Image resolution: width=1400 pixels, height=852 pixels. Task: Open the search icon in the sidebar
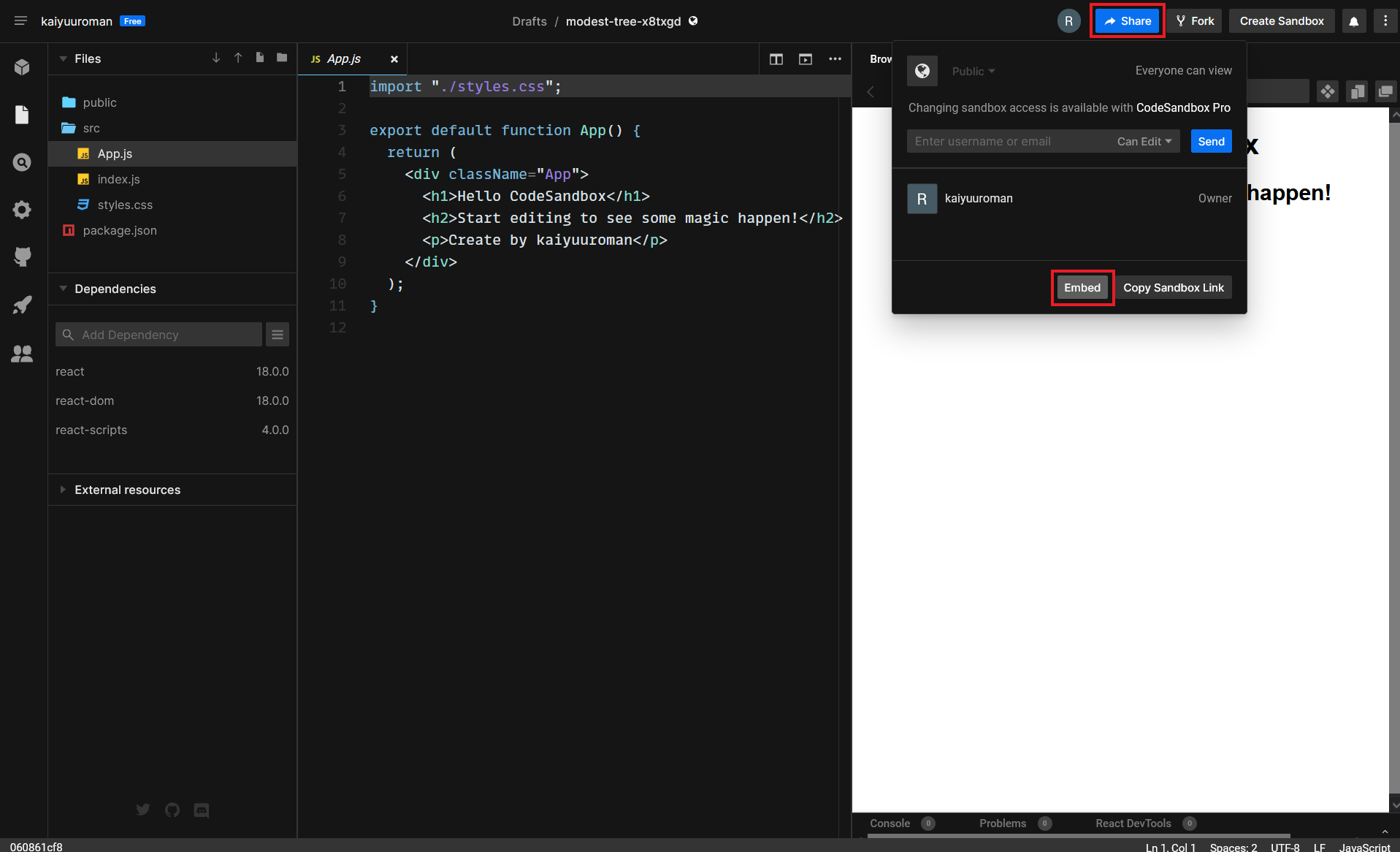(22, 162)
